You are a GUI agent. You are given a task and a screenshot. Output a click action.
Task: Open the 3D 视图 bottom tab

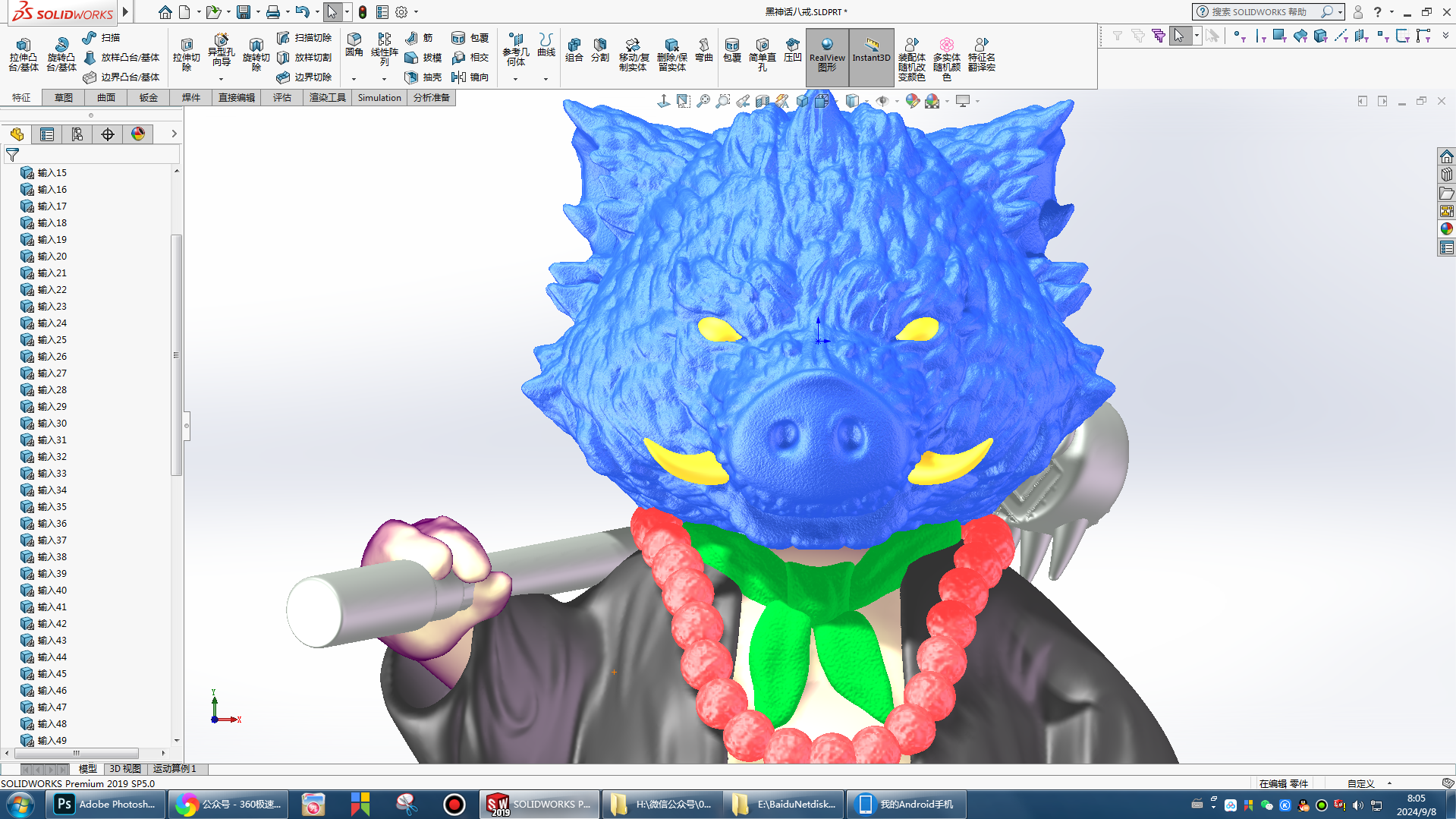(x=125, y=769)
